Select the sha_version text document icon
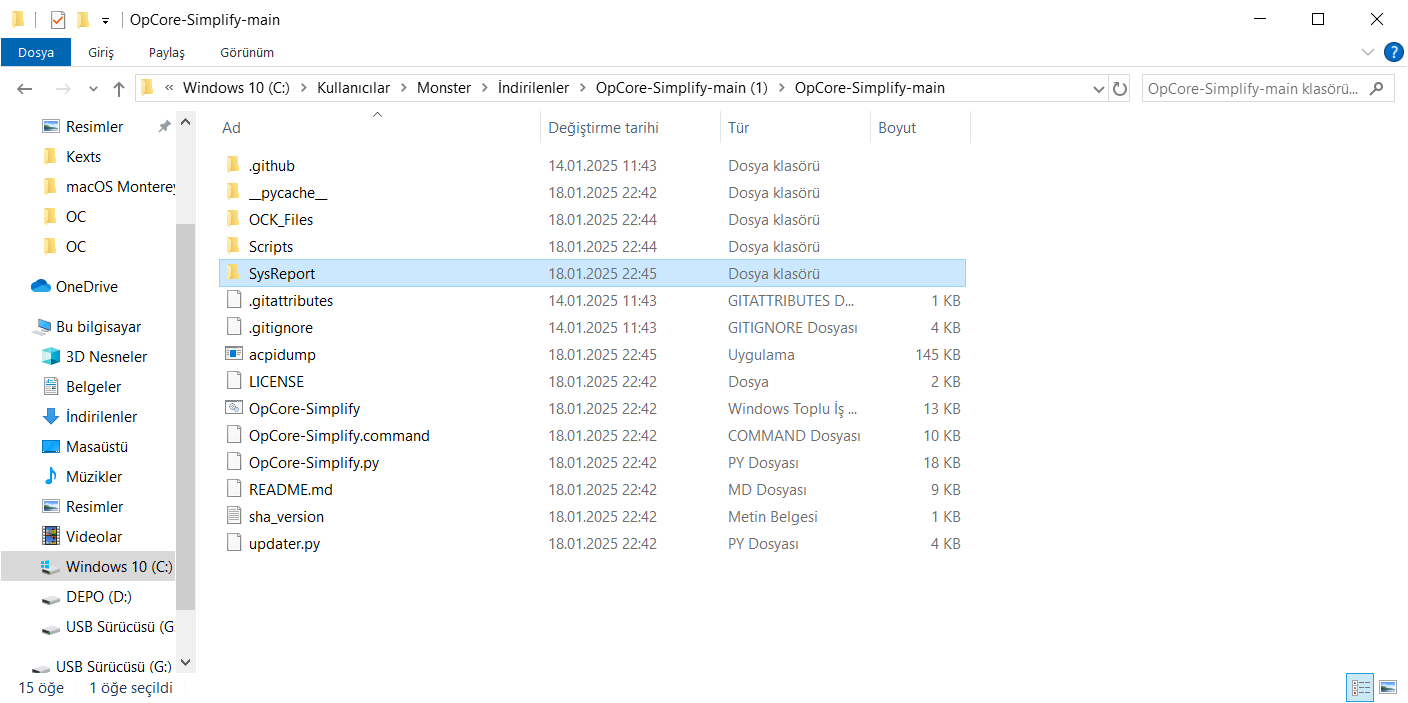Image resolution: width=1408 pixels, height=703 pixels. [233, 516]
